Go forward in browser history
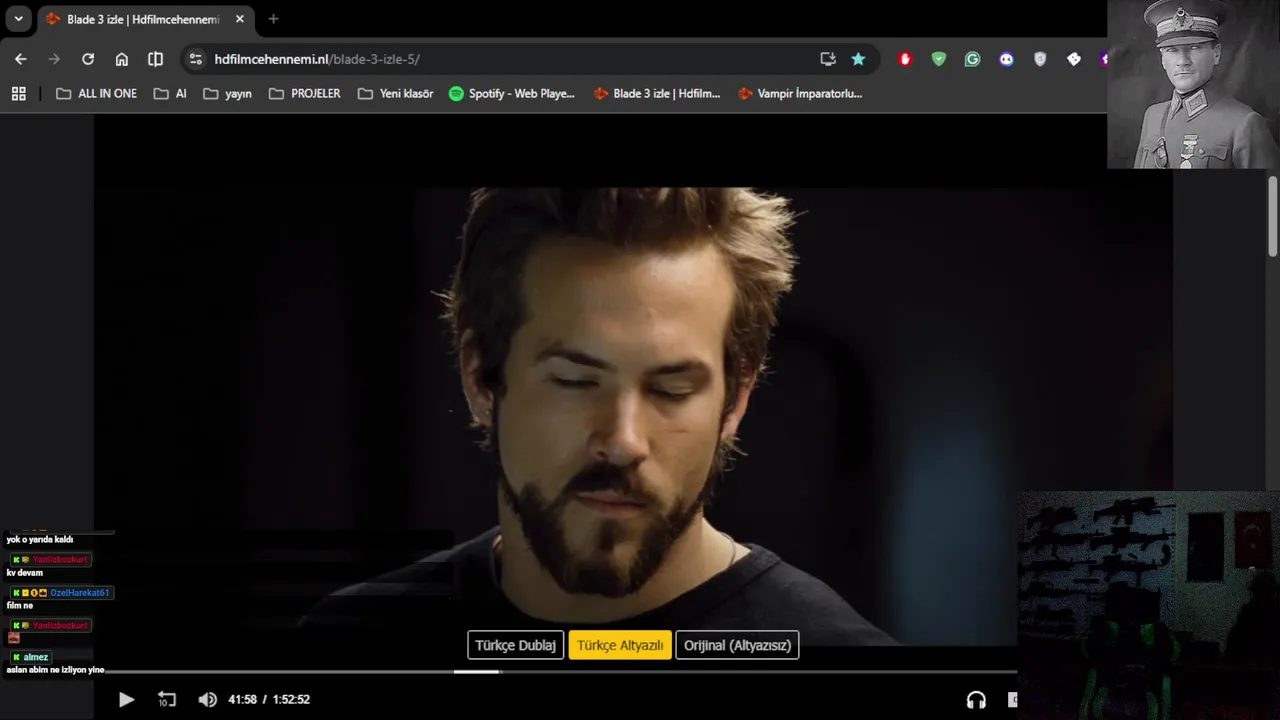Image resolution: width=1280 pixels, height=720 pixels. pyautogui.click(x=54, y=59)
